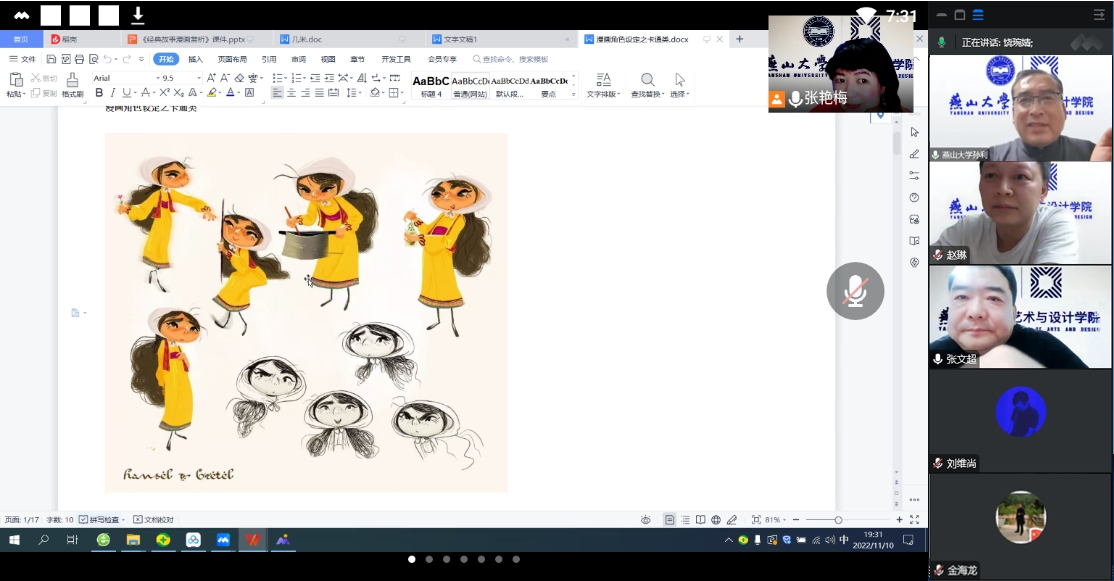Click the zoom slider in the status bar

838,520
